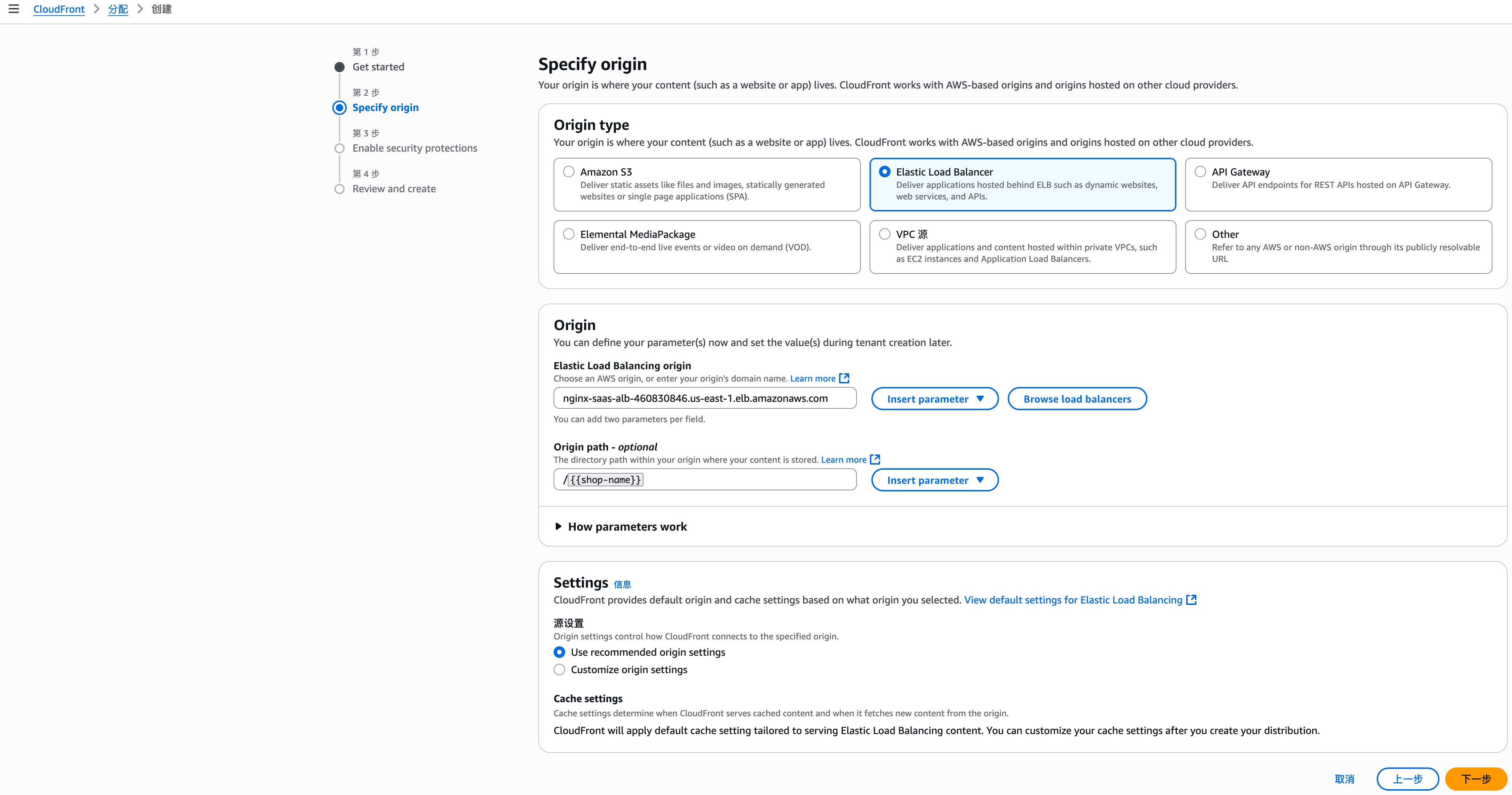This screenshot has width=1512, height=795.
Task: Click Browse load balancers button
Action: click(x=1077, y=399)
